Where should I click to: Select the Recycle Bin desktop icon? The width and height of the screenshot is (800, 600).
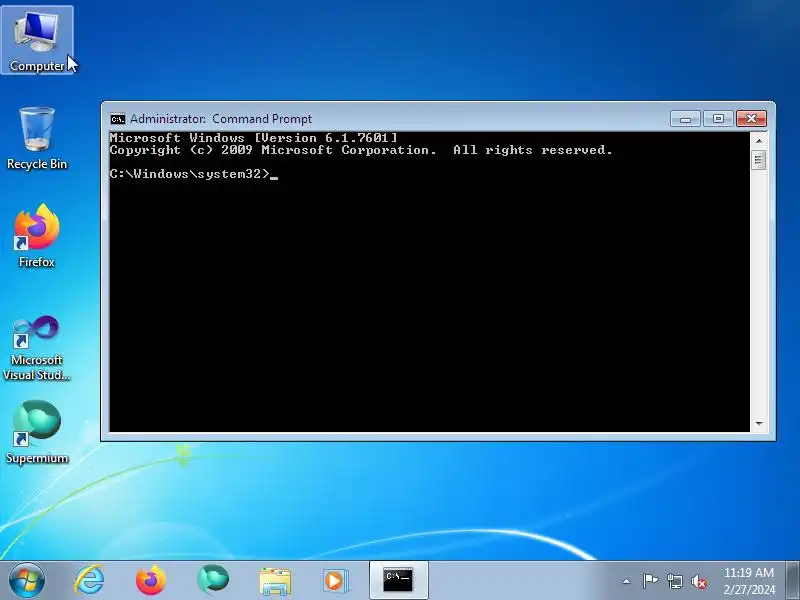37,138
